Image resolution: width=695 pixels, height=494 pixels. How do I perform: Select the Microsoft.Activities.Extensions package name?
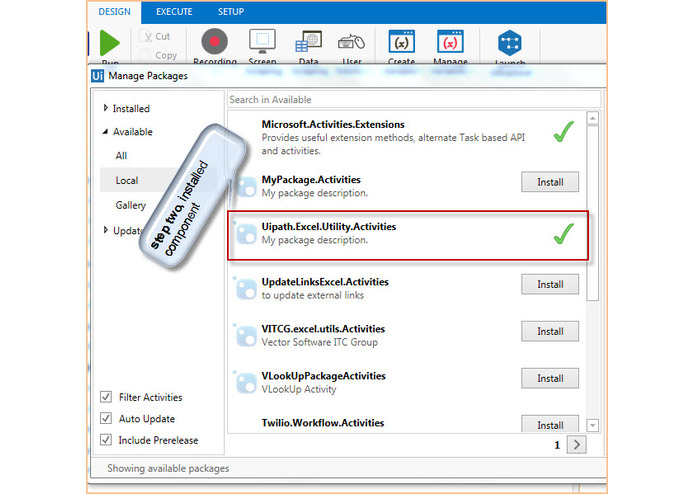click(x=333, y=124)
